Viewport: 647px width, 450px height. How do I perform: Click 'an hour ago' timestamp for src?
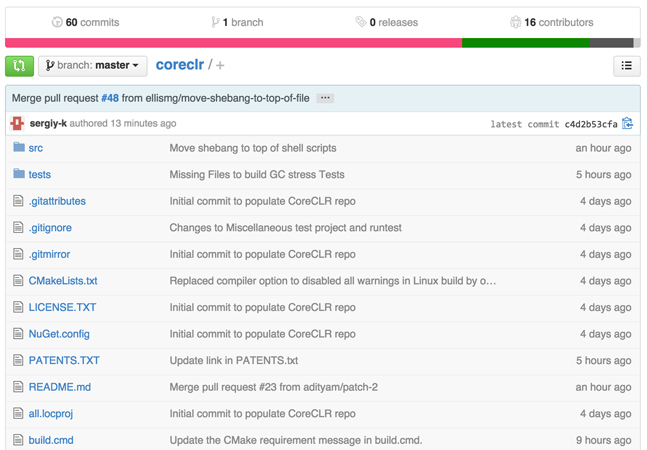(x=603, y=148)
